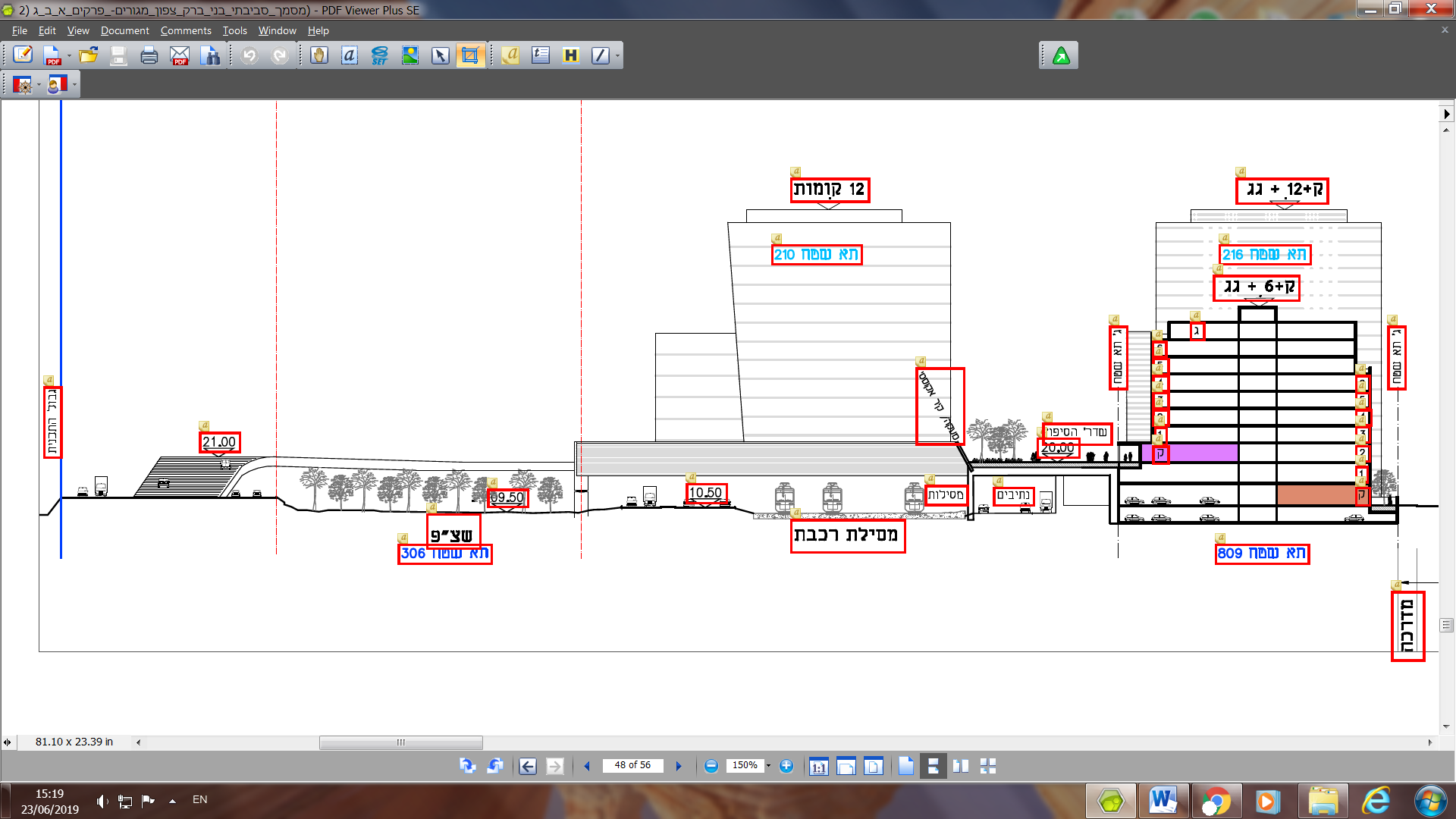
Task: Open the Document menu
Action: (x=124, y=30)
